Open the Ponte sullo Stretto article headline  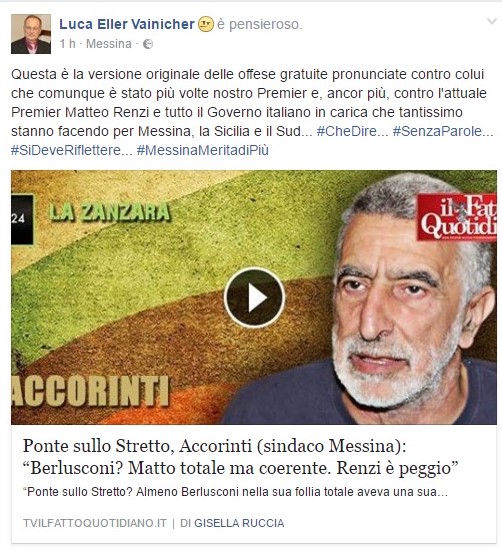(240, 457)
